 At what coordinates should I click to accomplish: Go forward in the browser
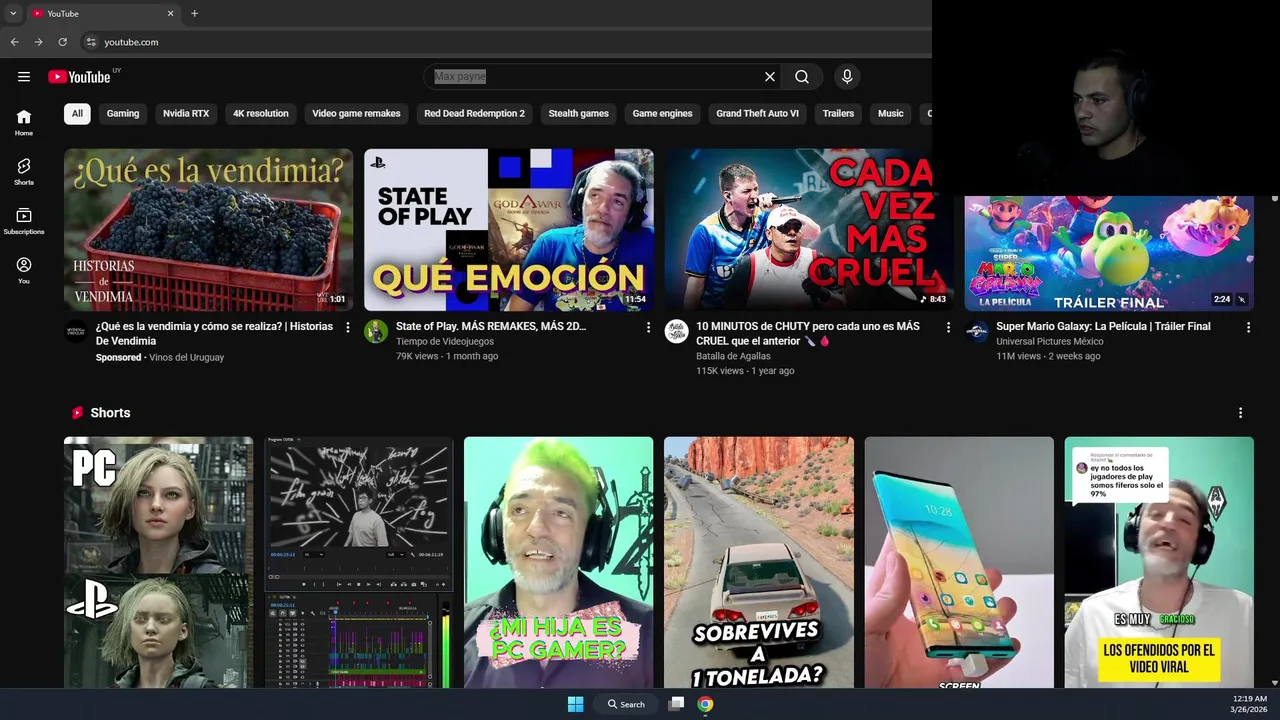click(38, 42)
